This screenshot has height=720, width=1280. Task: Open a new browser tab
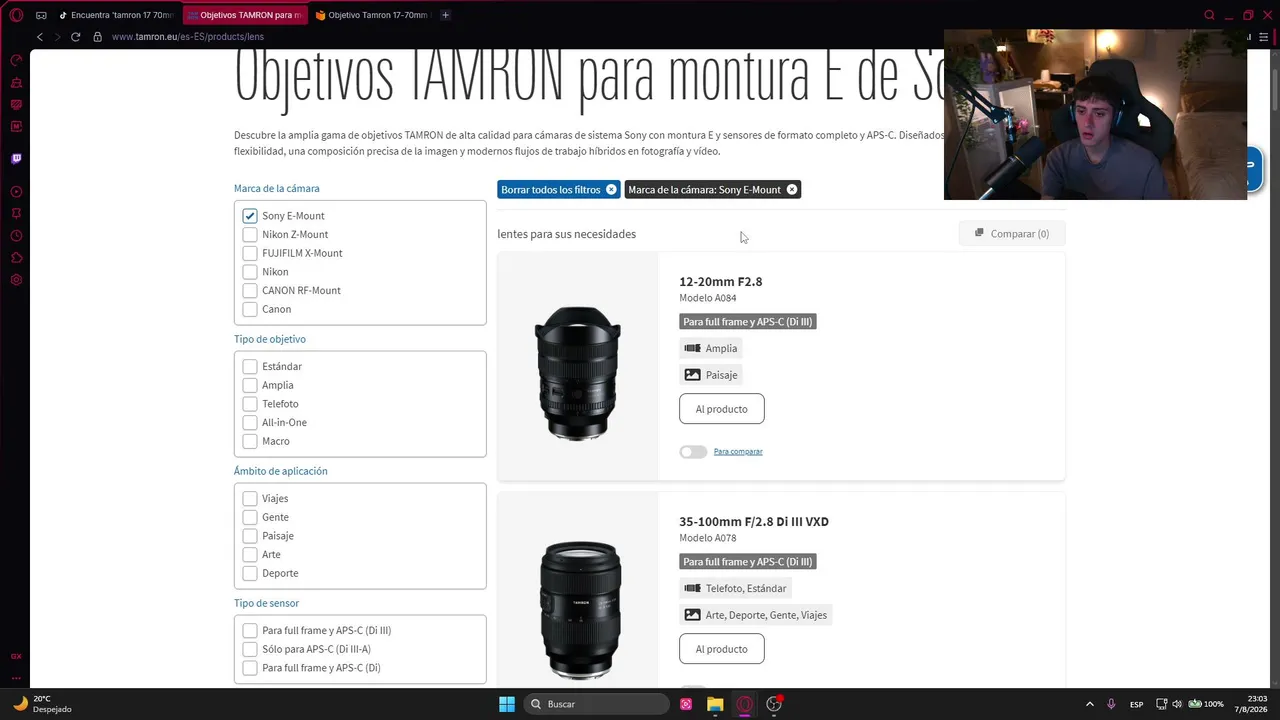445,15
